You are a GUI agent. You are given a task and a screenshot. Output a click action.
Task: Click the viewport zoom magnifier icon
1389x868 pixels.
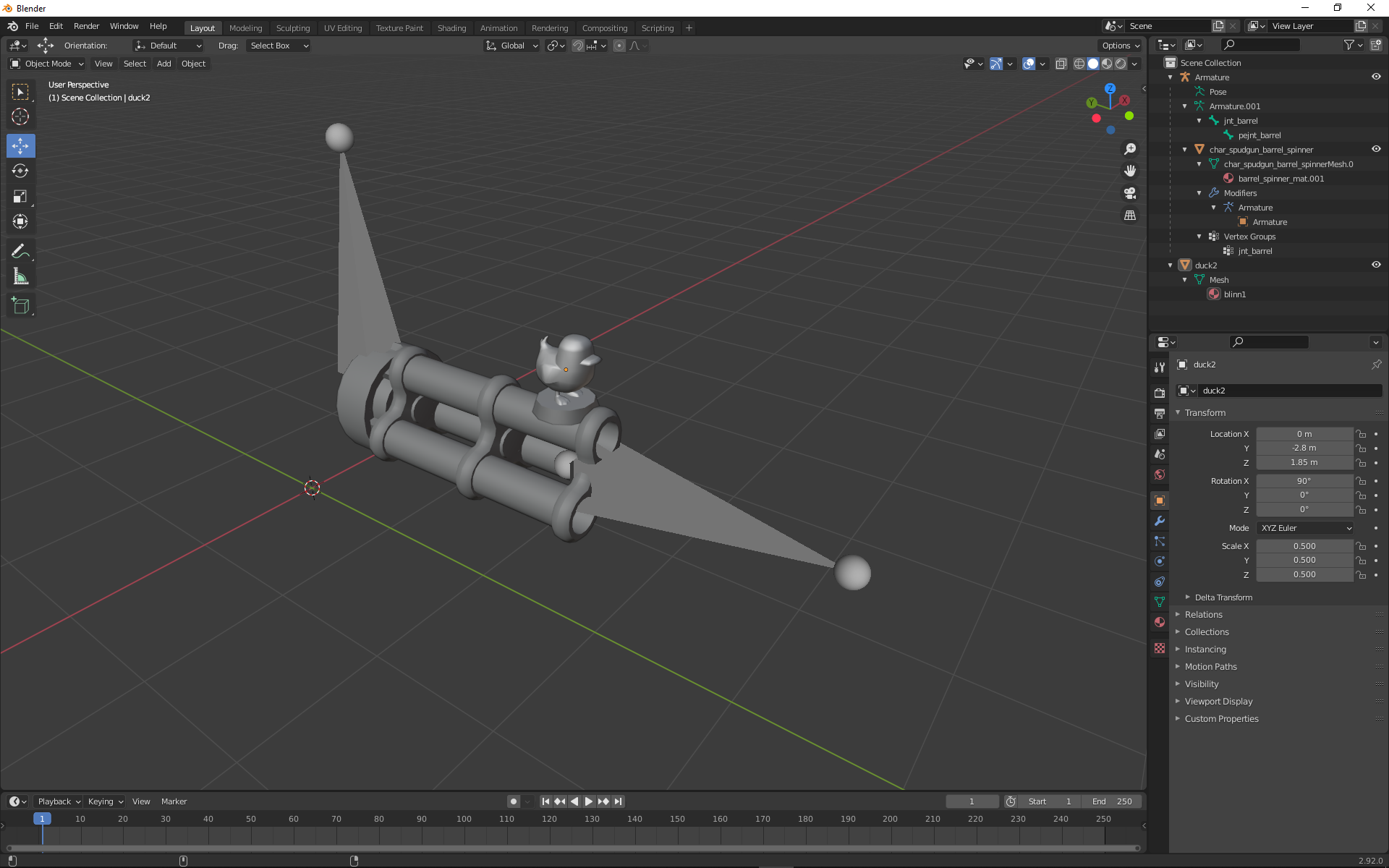pos(1129,149)
